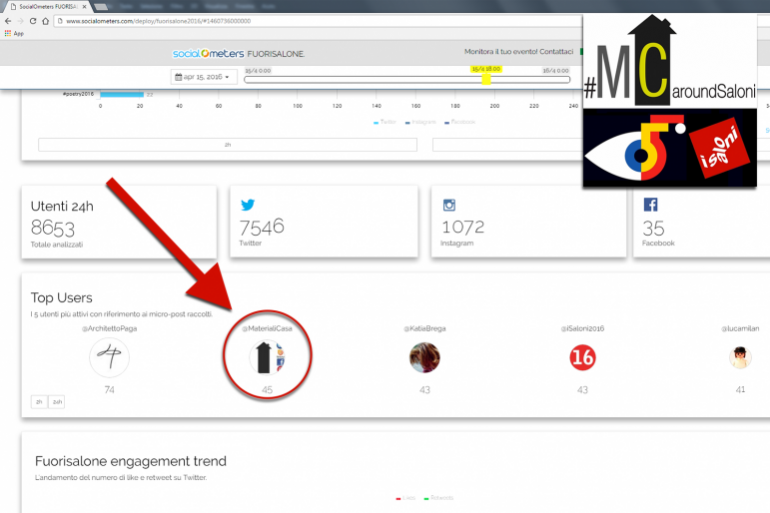Click the Instagram count 1072
The width and height of the screenshot is (770, 513).
click(463, 227)
